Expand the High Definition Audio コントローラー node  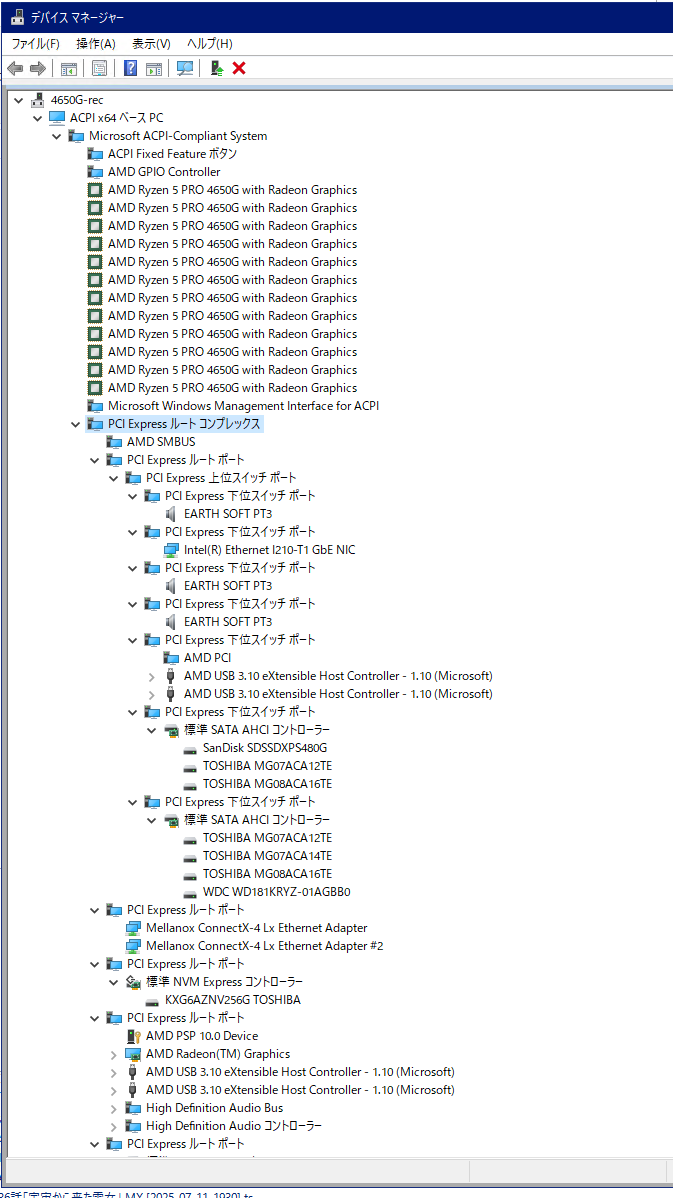(x=113, y=1126)
